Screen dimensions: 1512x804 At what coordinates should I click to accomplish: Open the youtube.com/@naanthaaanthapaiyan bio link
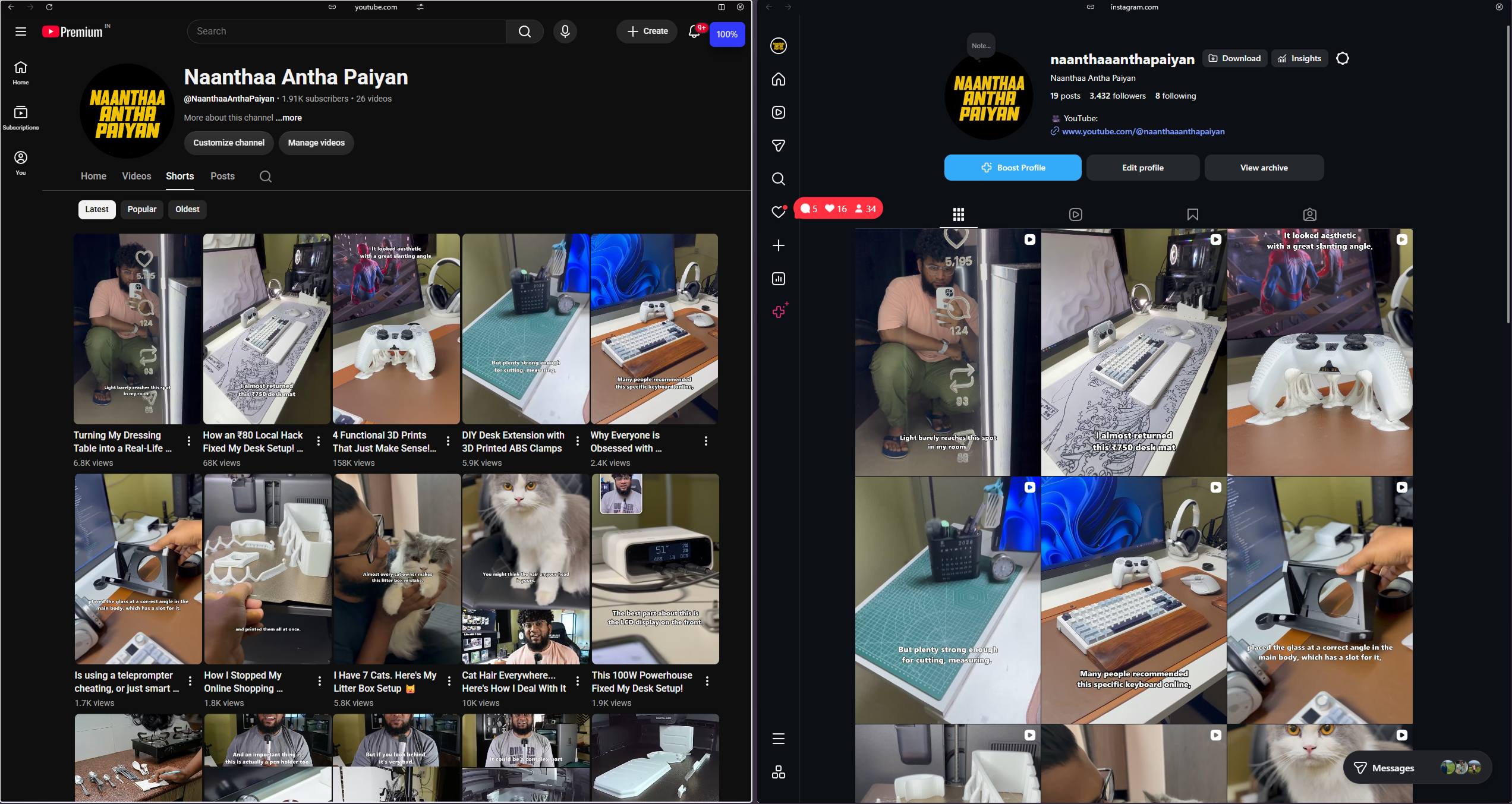[1143, 131]
